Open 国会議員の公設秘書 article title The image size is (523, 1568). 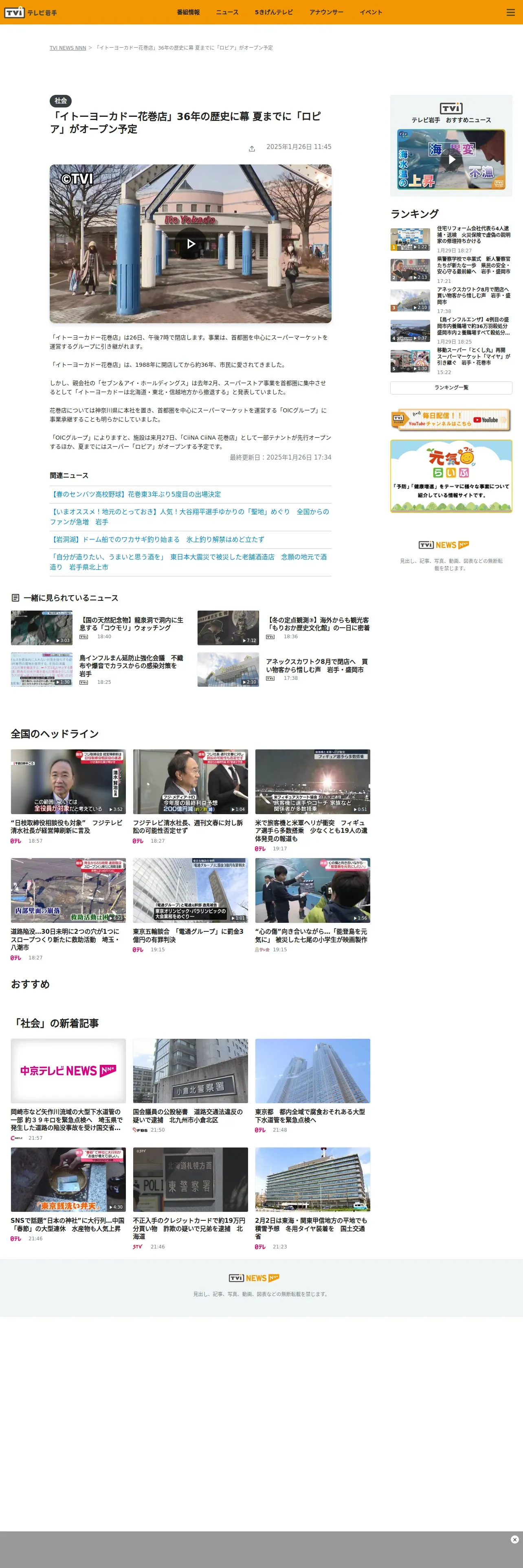click(x=188, y=1116)
